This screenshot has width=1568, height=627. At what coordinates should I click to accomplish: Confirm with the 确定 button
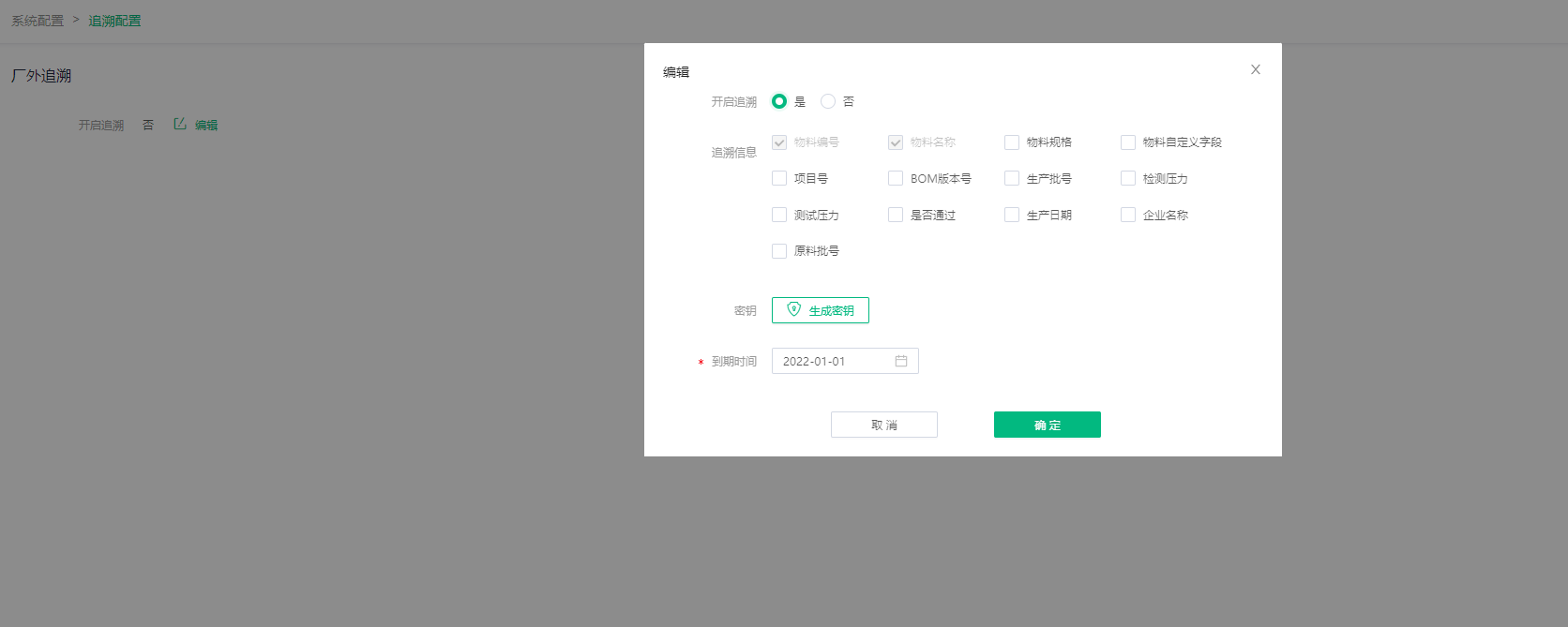pos(1048,425)
